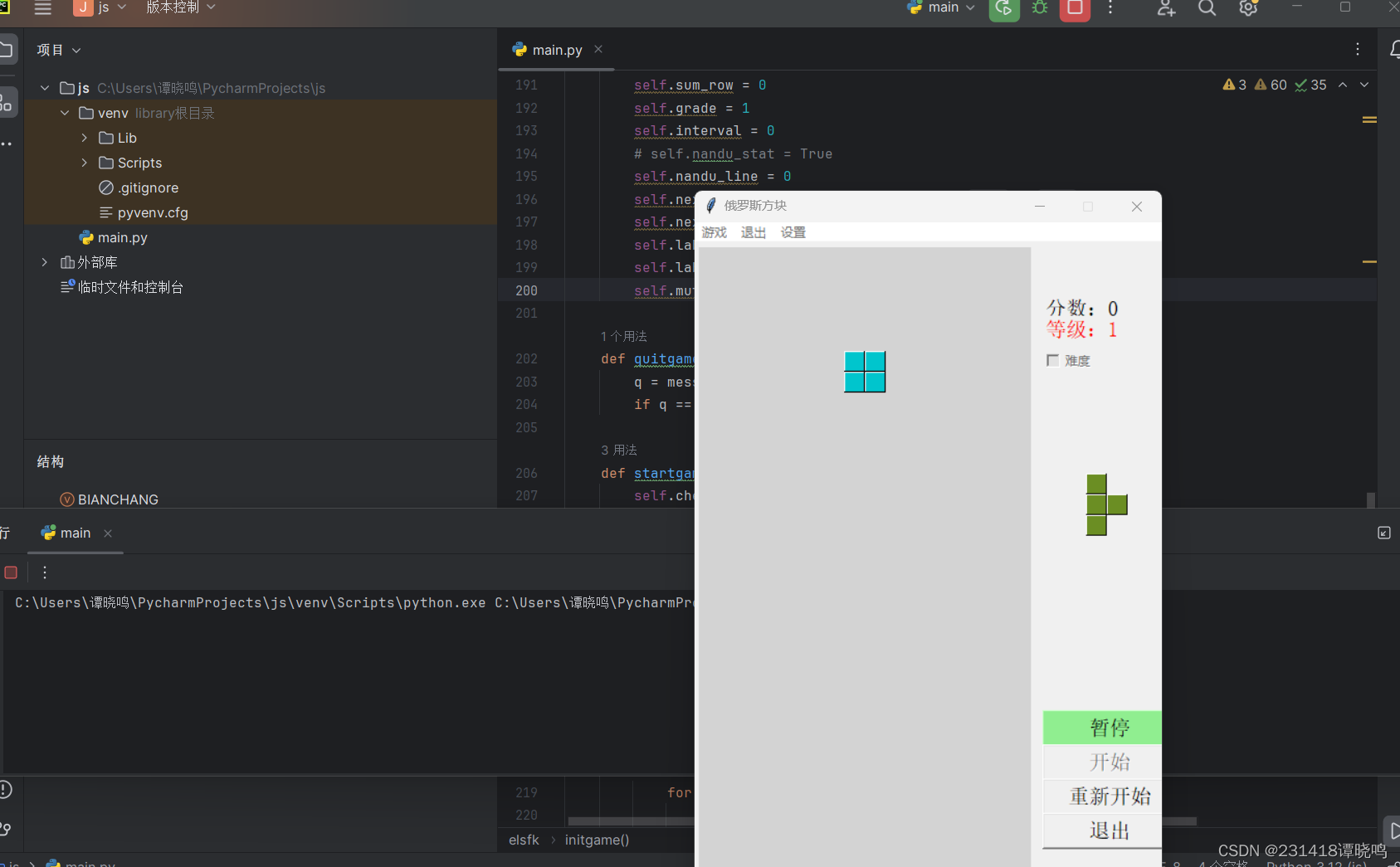Click the editor vertical scrollbar thumb
Image resolution: width=1400 pixels, height=867 pixels.
click(1371, 500)
